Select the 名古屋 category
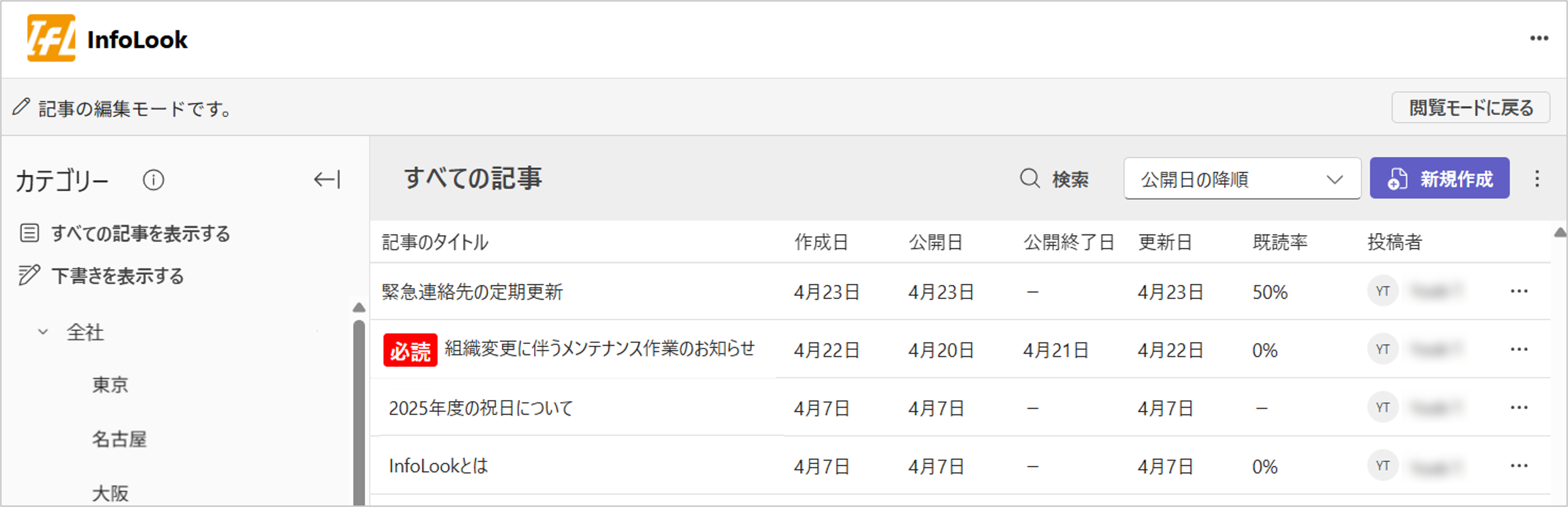 click(119, 439)
